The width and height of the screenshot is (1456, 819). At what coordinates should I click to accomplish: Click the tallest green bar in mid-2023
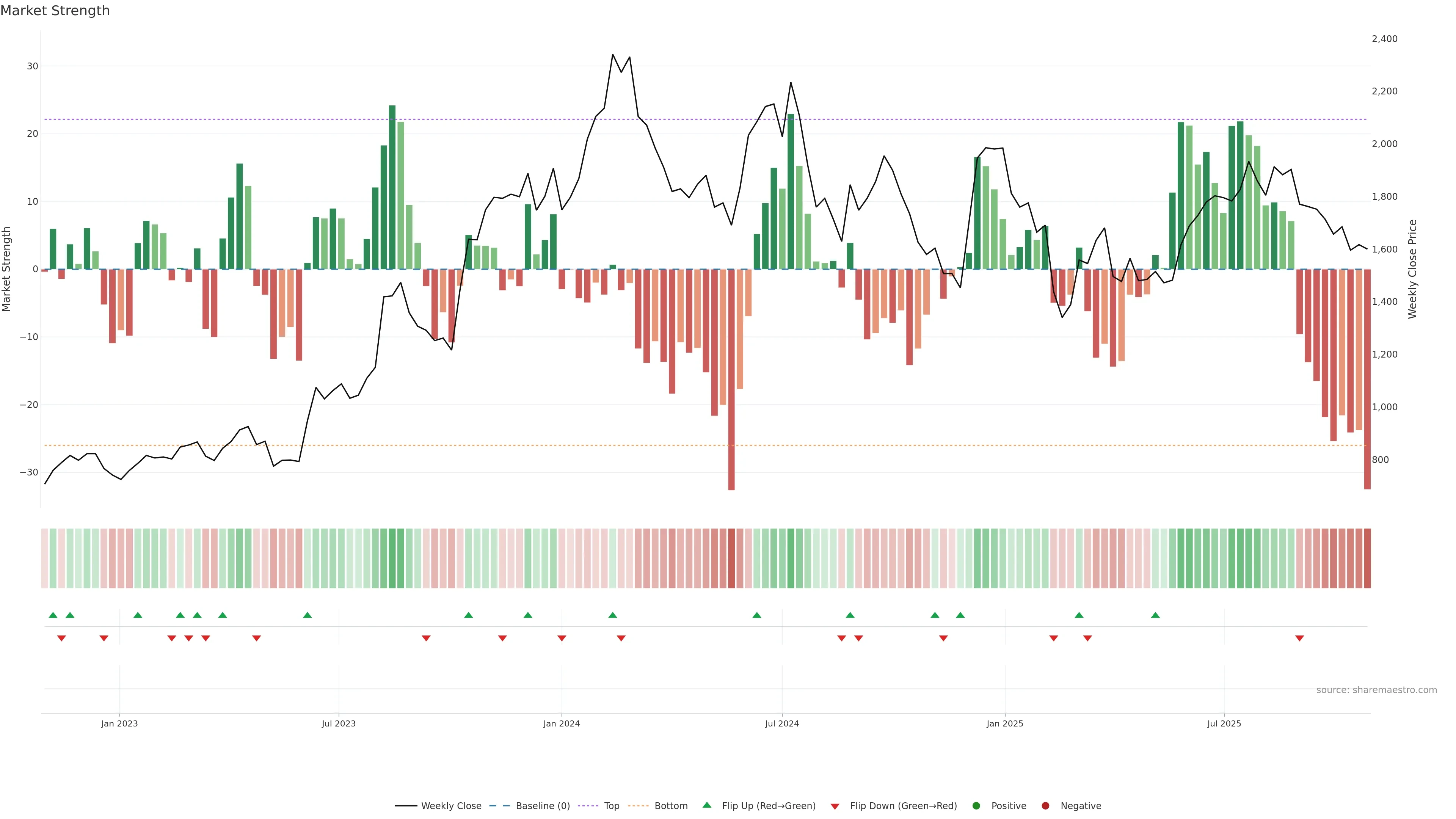pyautogui.click(x=392, y=187)
